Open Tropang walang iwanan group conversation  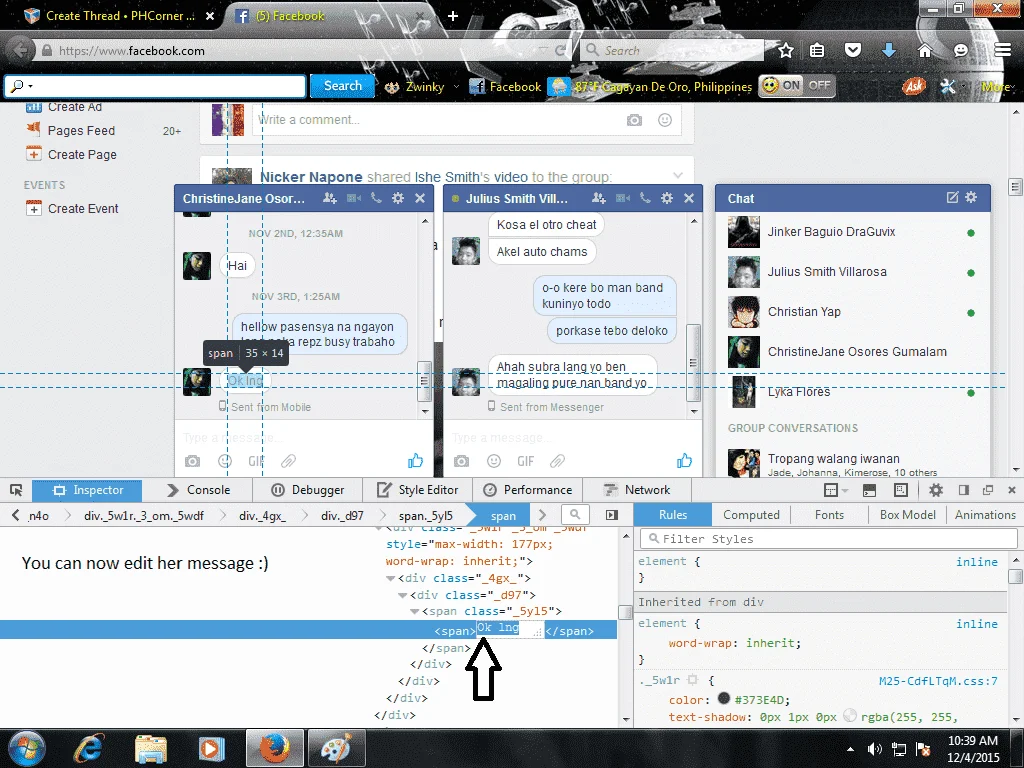[x=852, y=464]
